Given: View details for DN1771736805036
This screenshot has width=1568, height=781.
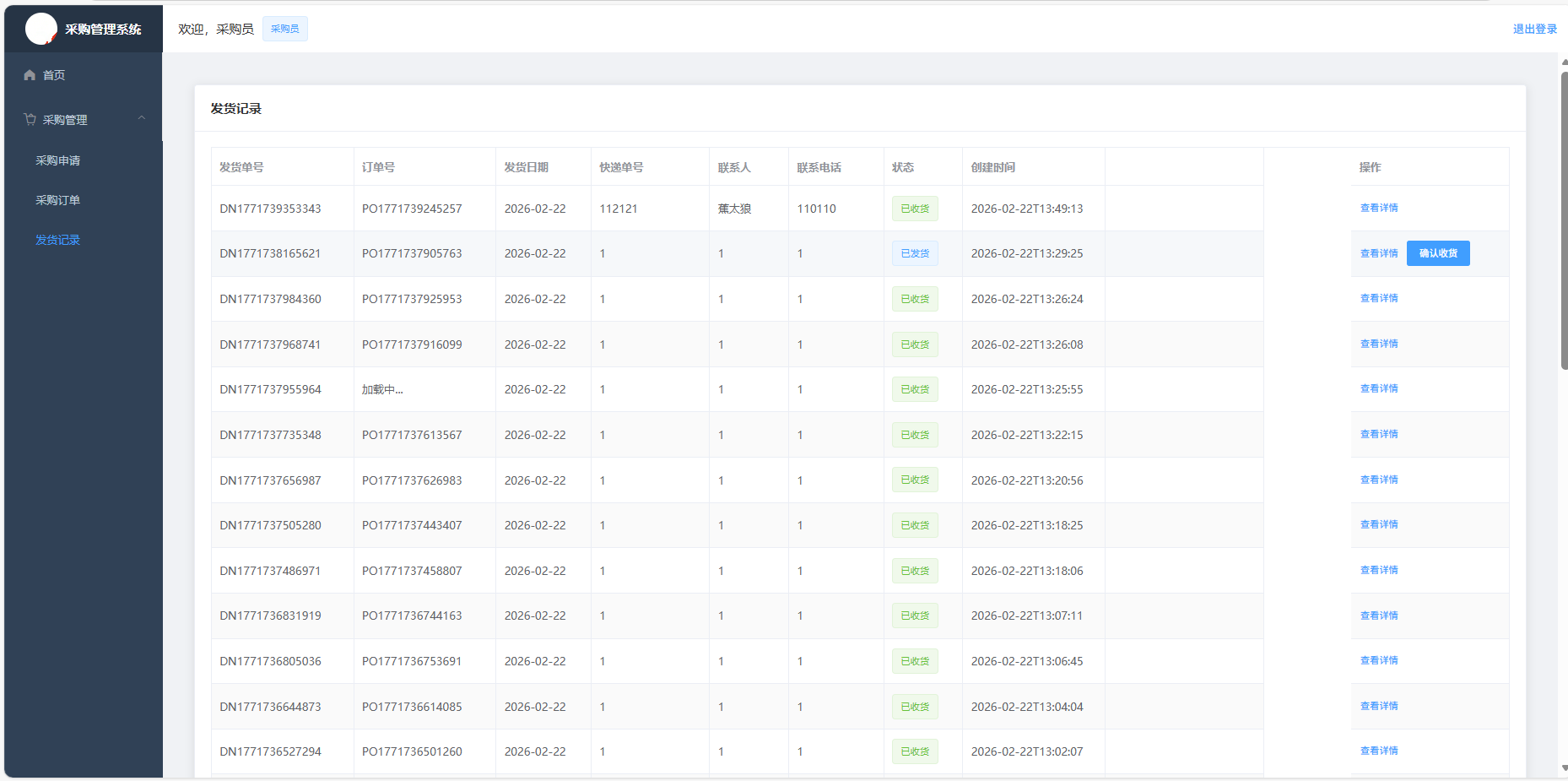Looking at the screenshot, I should (1379, 660).
